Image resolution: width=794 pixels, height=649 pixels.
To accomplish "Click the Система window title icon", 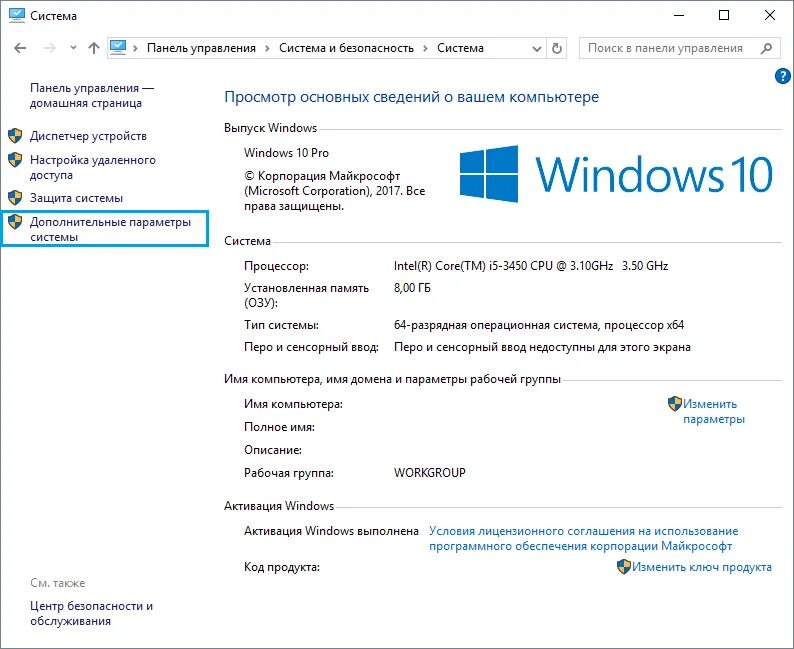I will pos(17,16).
